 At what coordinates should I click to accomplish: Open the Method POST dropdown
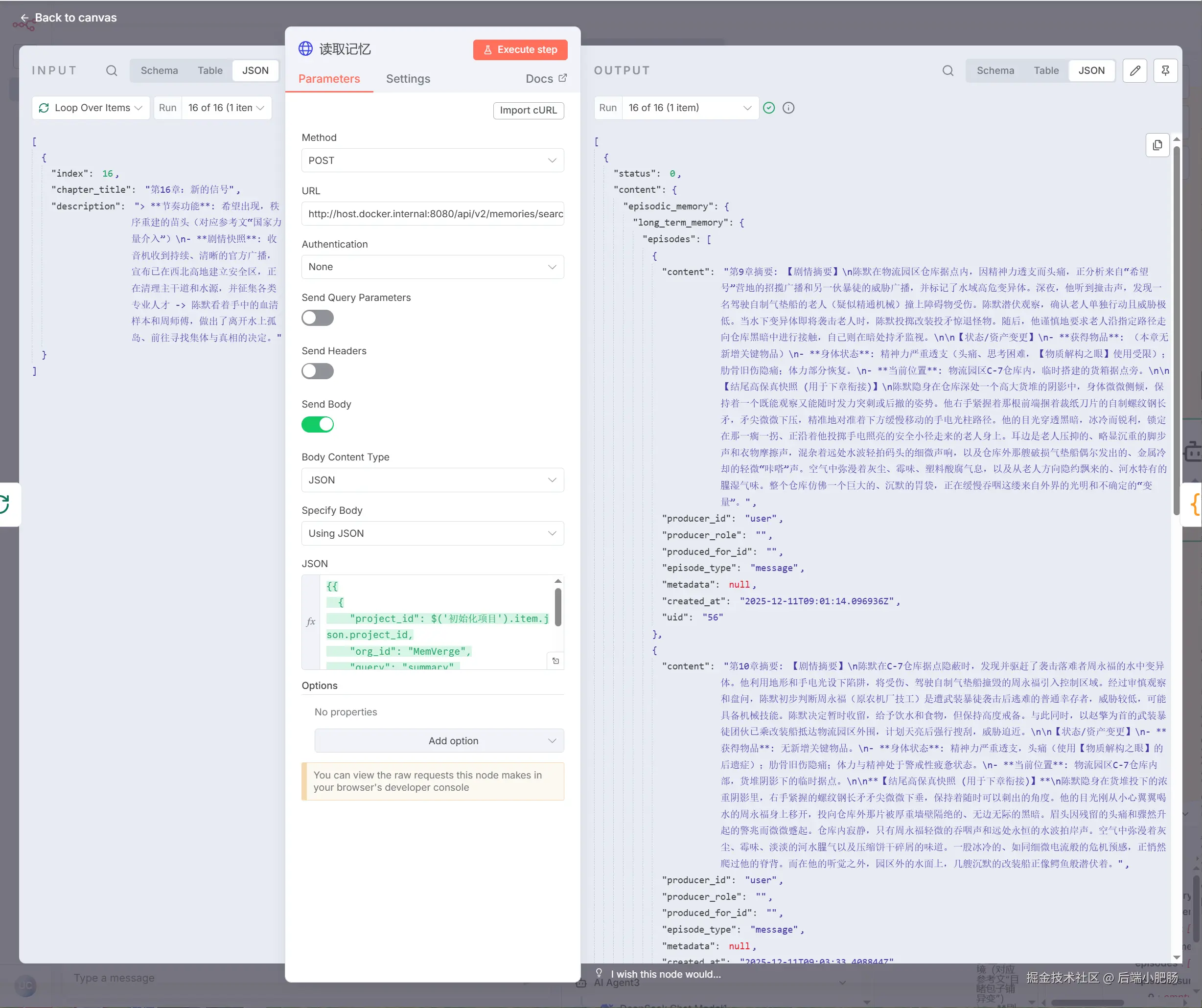click(x=432, y=160)
